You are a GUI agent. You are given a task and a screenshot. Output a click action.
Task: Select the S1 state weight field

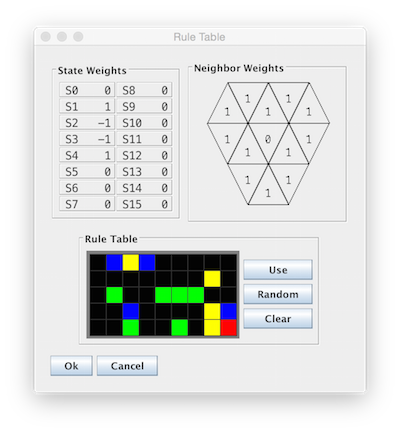pyautogui.click(x=87, y=106)
